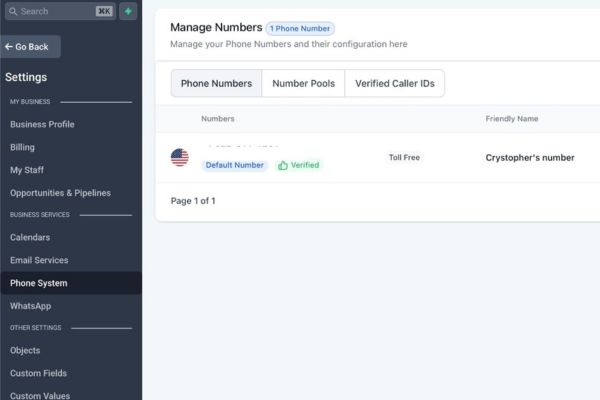Open WhatsApp settings
Screen dimensions: 600x400
[x=31, y=306]
